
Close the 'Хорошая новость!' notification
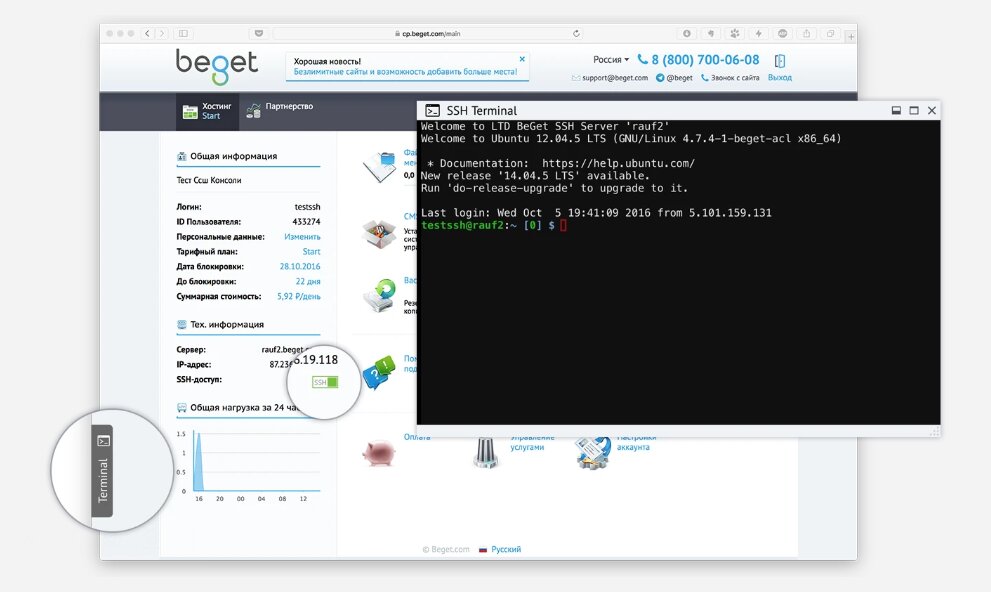pos(522,59)
